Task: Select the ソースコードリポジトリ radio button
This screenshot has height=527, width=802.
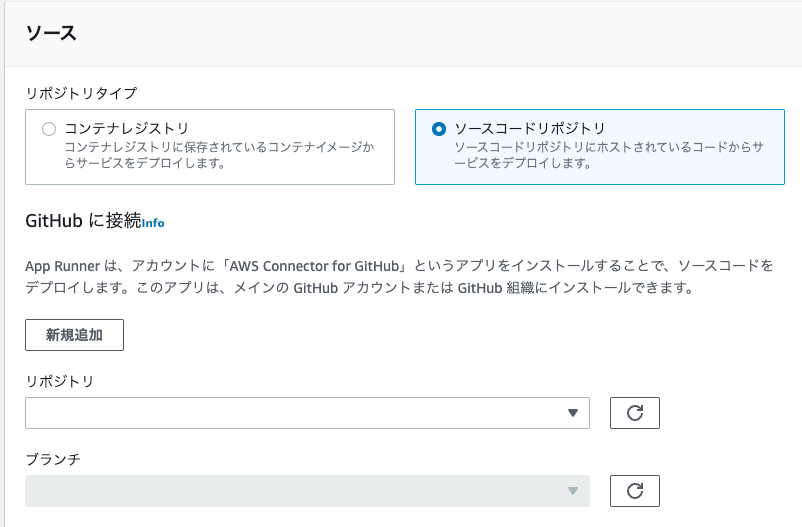Action: (439, 129)
